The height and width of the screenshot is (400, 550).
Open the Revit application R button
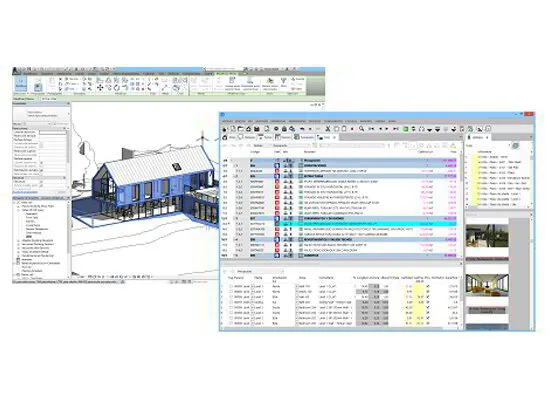click(x=15, y=70)
